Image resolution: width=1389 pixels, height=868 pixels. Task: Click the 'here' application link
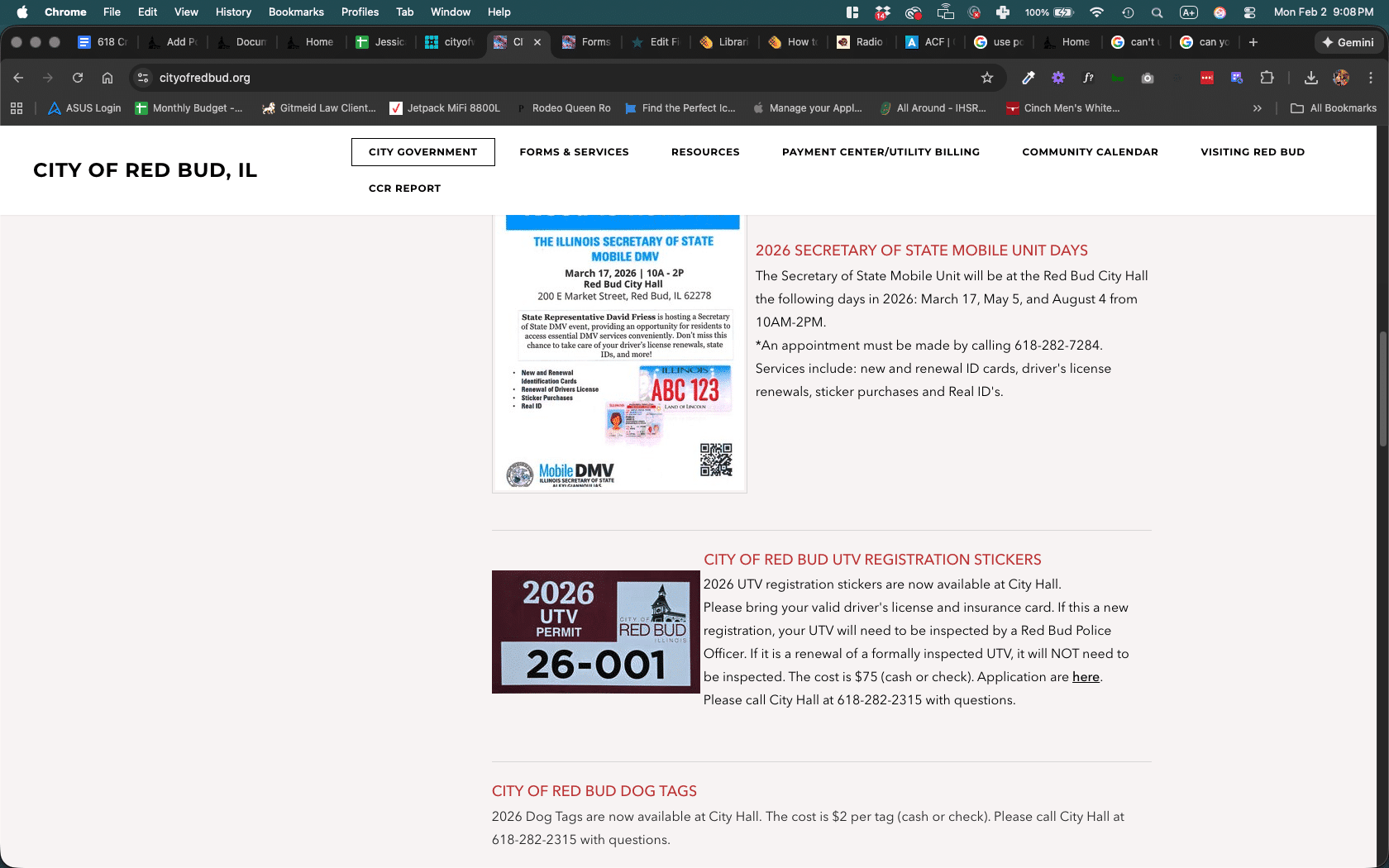(1086, 677)
